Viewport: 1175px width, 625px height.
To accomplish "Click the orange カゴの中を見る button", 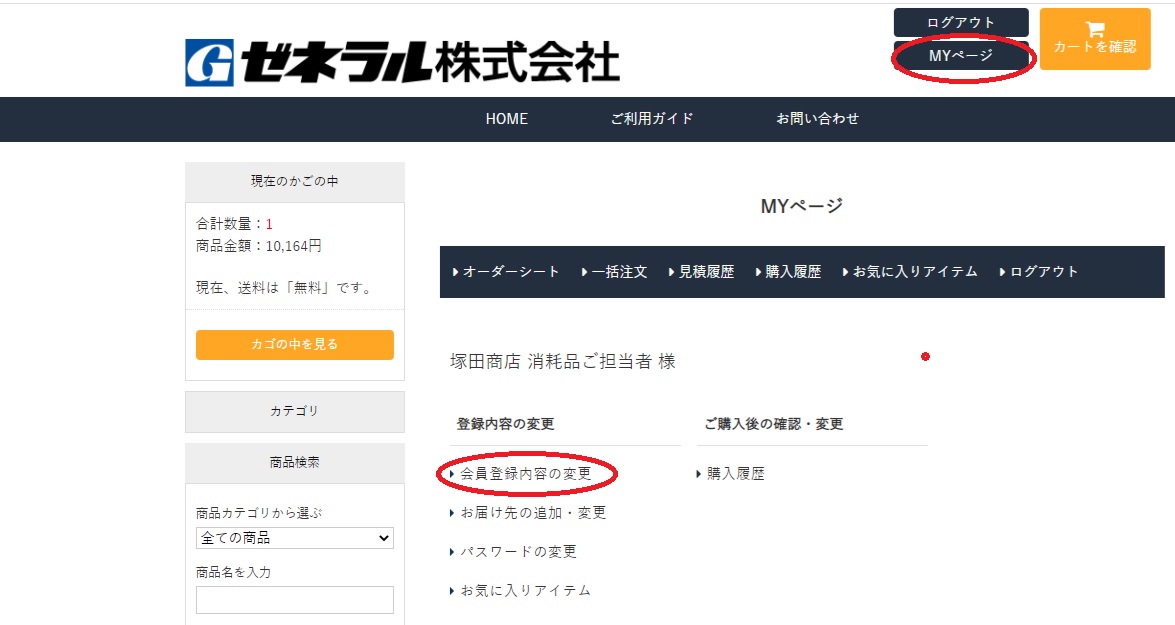I will [x=294, y=344].
